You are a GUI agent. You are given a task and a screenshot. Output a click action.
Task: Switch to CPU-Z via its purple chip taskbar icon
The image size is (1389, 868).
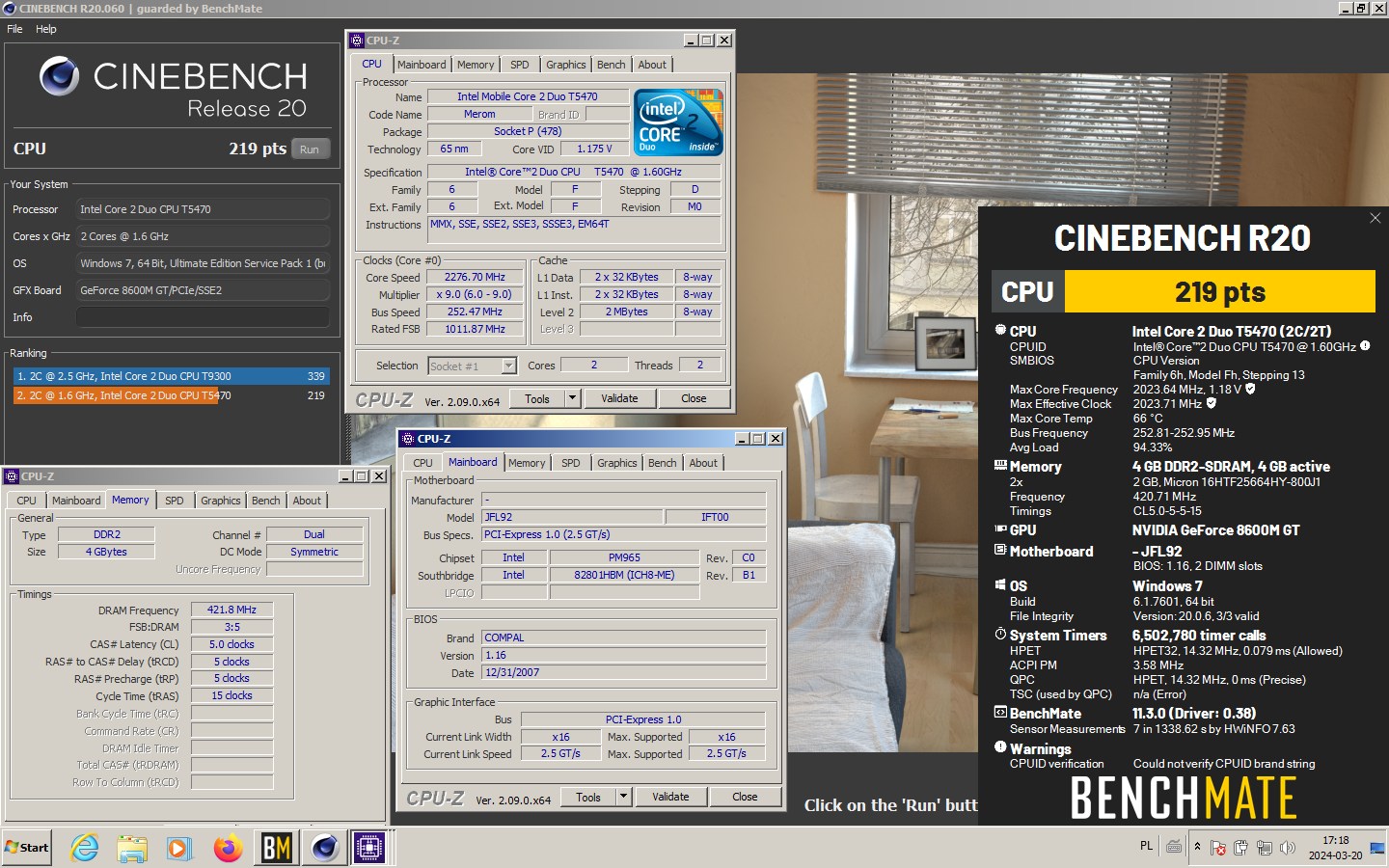pyautogui.click(x=369, y=848)
